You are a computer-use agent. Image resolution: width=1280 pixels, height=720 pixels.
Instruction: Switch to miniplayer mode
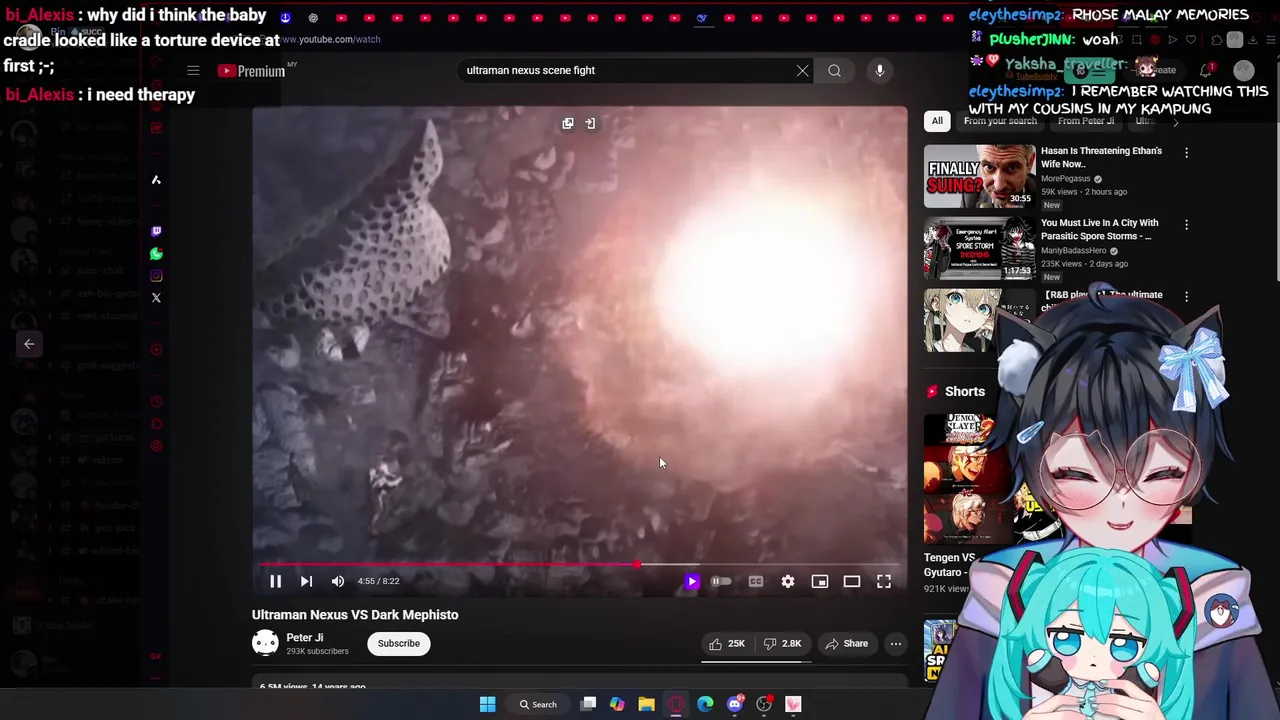(820, 581)
